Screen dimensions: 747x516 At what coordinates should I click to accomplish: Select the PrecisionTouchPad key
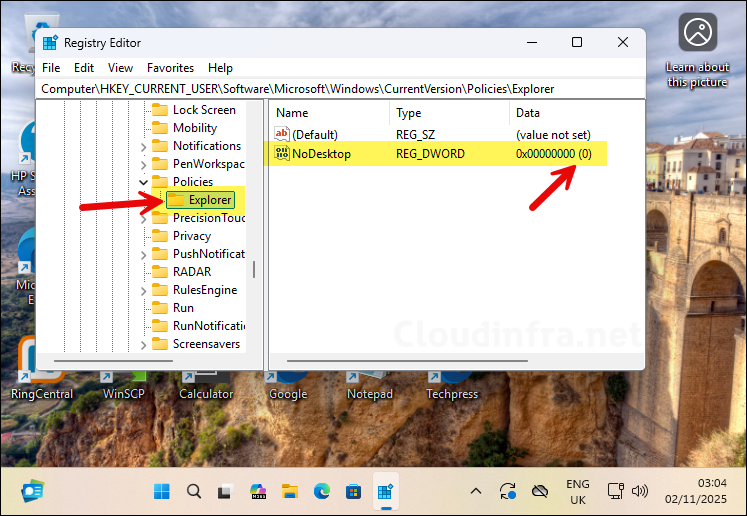pos(208,218)
